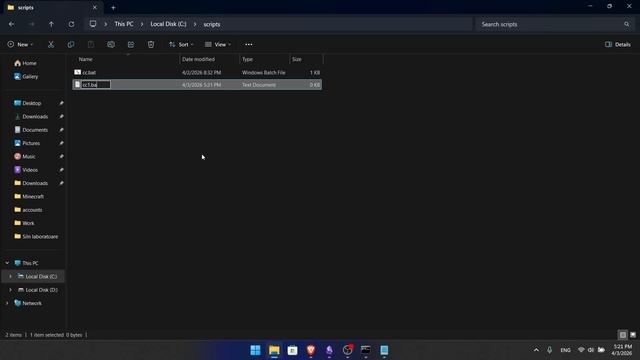Navigate up one folder level
This screenshot has height=360, width=640.
pyautogui.click(x=51, y=24)
